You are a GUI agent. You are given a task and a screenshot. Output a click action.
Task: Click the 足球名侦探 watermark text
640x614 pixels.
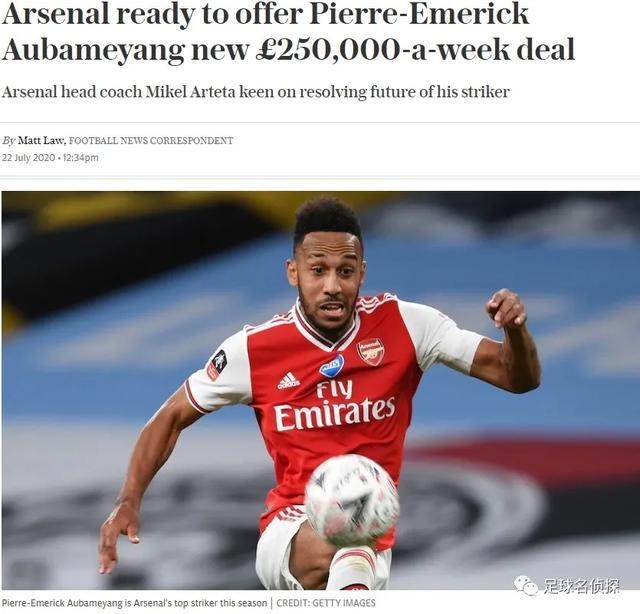581,586
